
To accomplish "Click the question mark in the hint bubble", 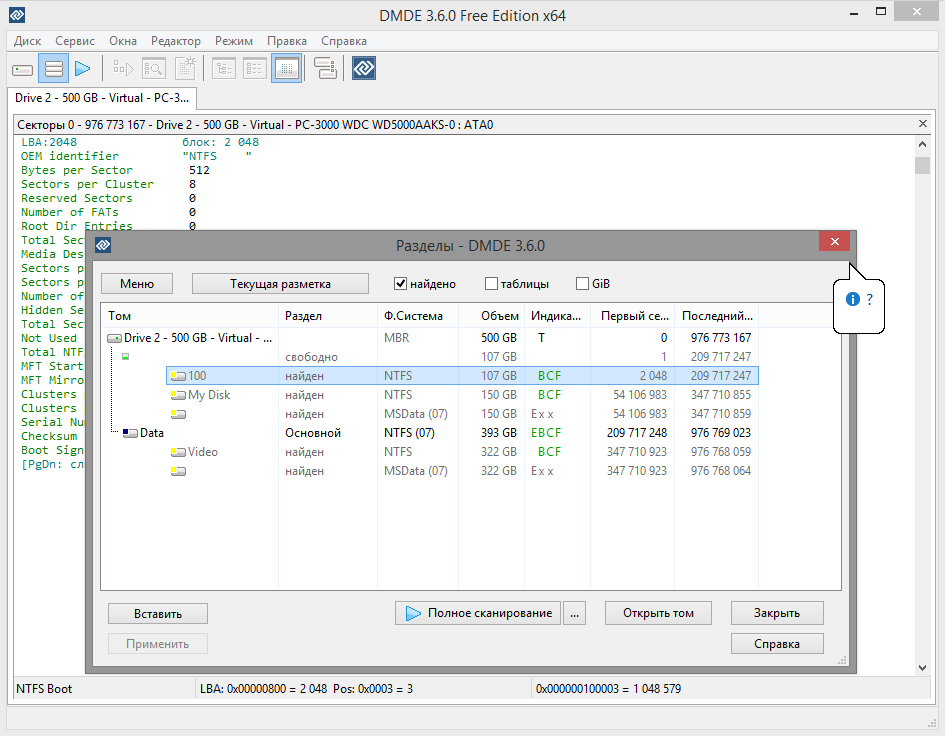I will [870, 299].
